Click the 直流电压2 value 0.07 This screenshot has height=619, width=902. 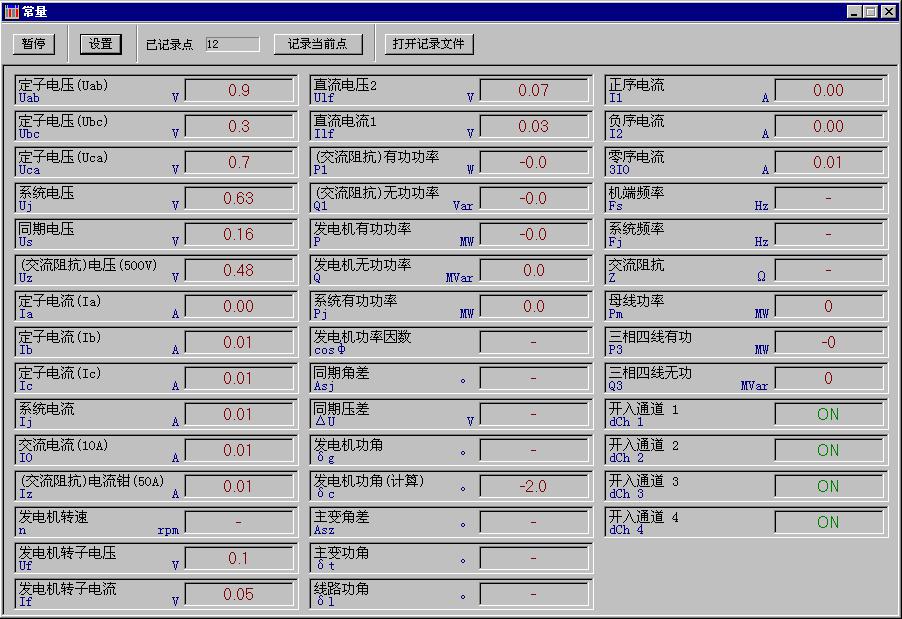click(x=533, y=90)
